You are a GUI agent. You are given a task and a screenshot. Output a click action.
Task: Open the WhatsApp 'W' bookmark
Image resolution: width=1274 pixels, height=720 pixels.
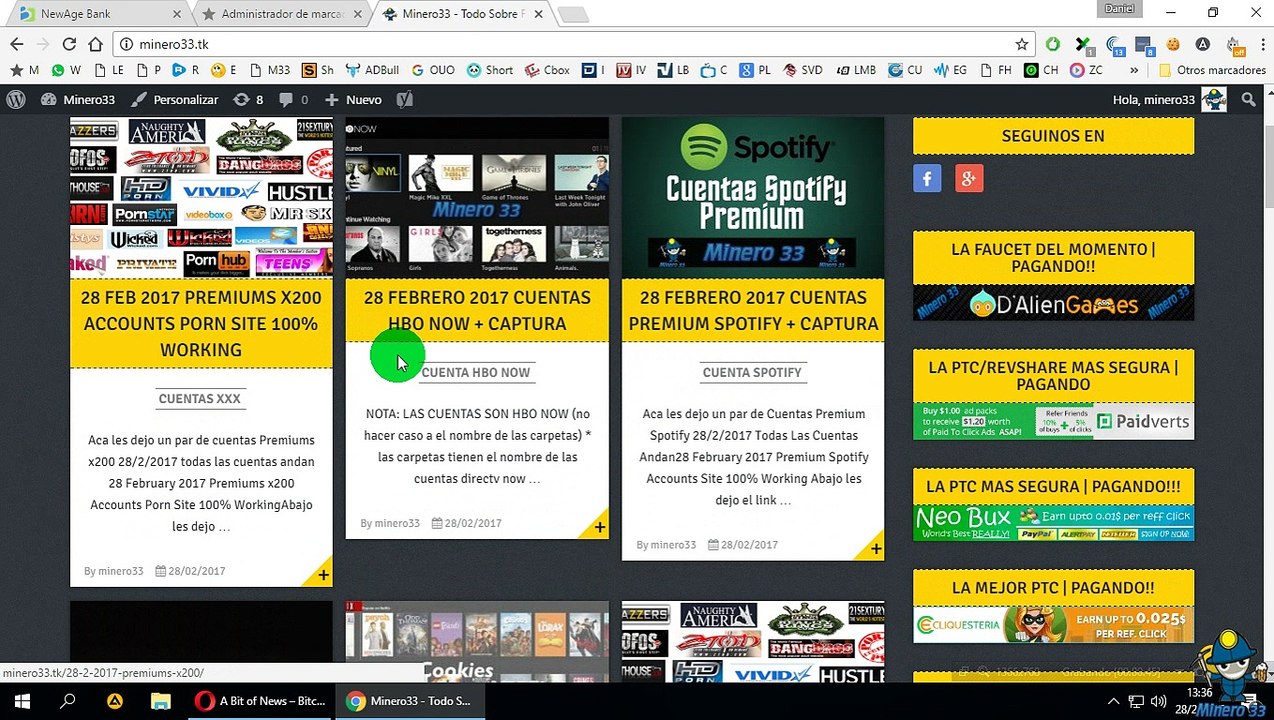[66, 70]
